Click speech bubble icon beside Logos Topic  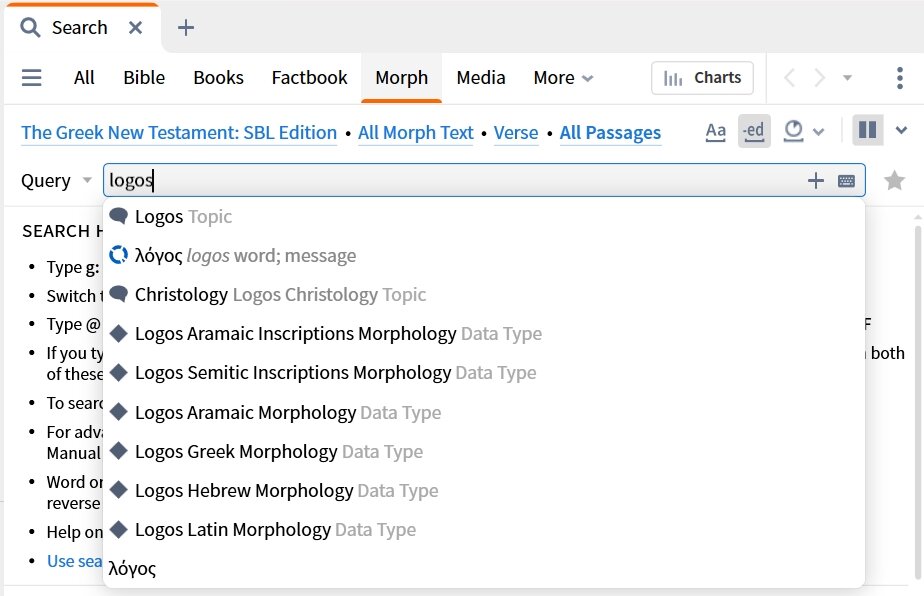(x=118, y=216)
